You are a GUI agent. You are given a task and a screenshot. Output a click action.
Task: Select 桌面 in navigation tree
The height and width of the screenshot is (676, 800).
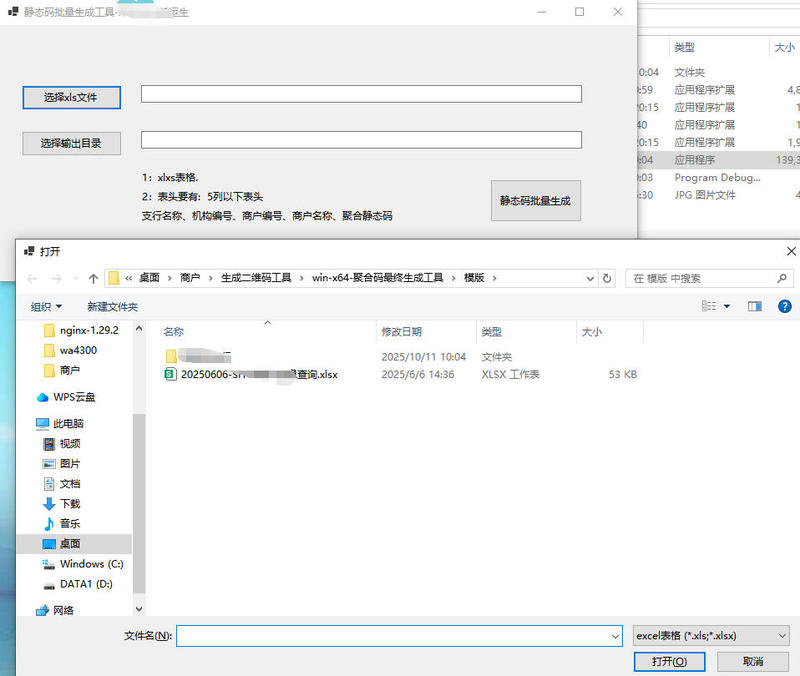click(x=74, y=544)
